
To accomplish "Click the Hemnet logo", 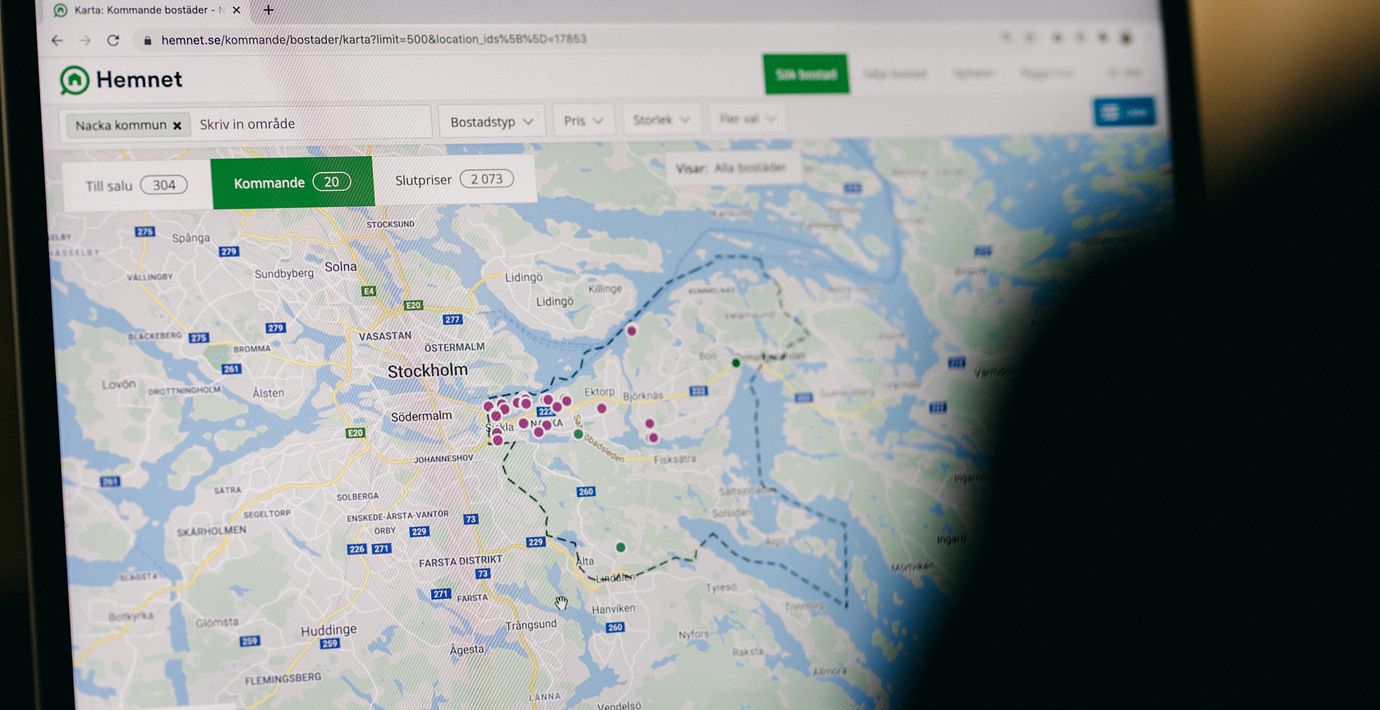I will 121,80.
